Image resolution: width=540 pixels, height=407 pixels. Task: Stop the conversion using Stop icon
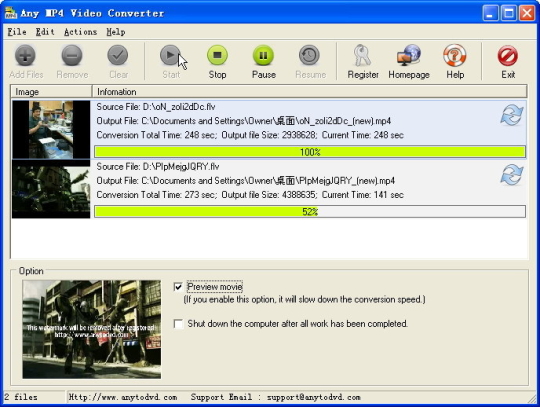point(217,55)
